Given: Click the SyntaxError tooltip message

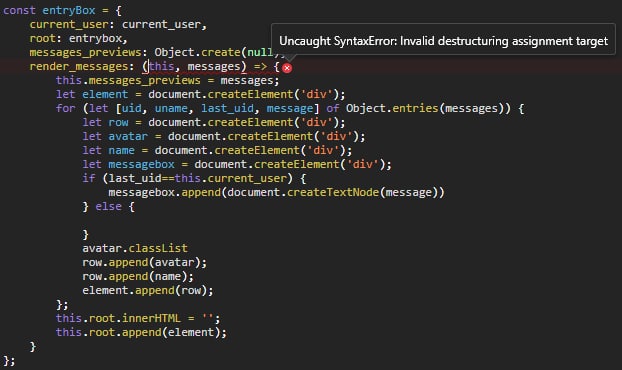Looking at the screenshot, I should click(x=443, y=41).
